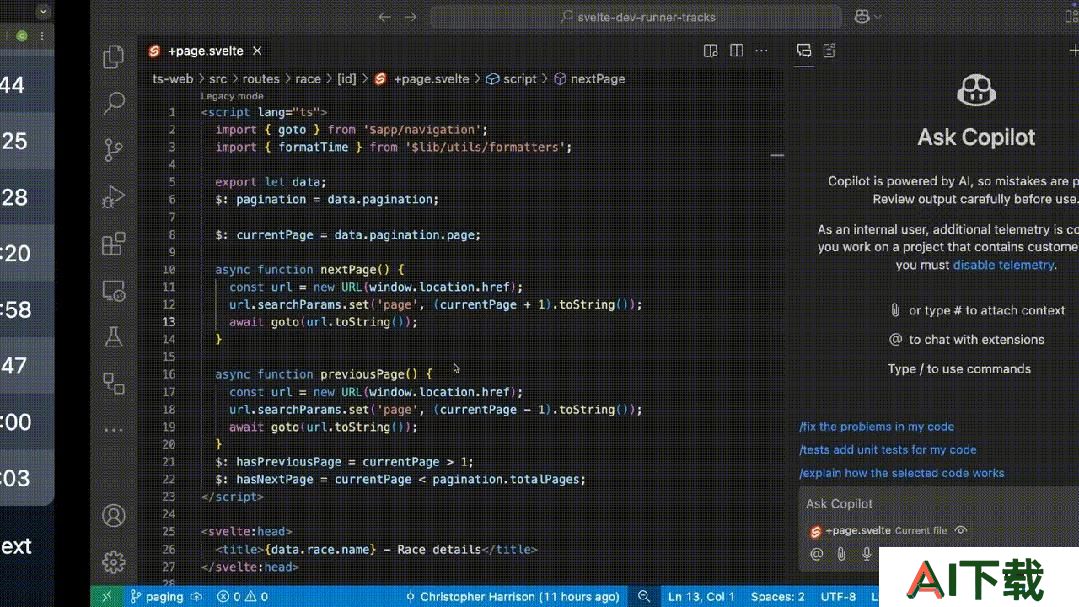The height and width of the screenshot is (607, 1079).
Task: Switch to the Copilot Edits view icon
Action: pyautogui.click(x=829, y=50)
